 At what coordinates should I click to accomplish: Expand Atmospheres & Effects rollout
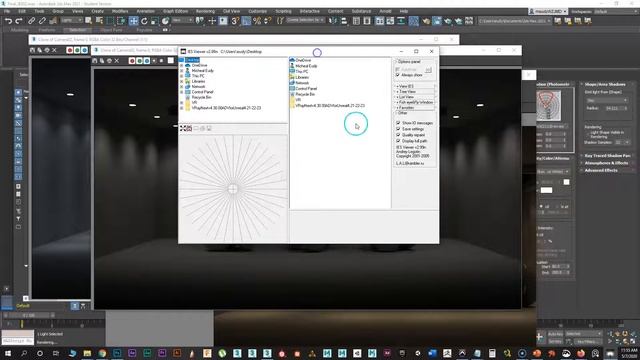606,163
